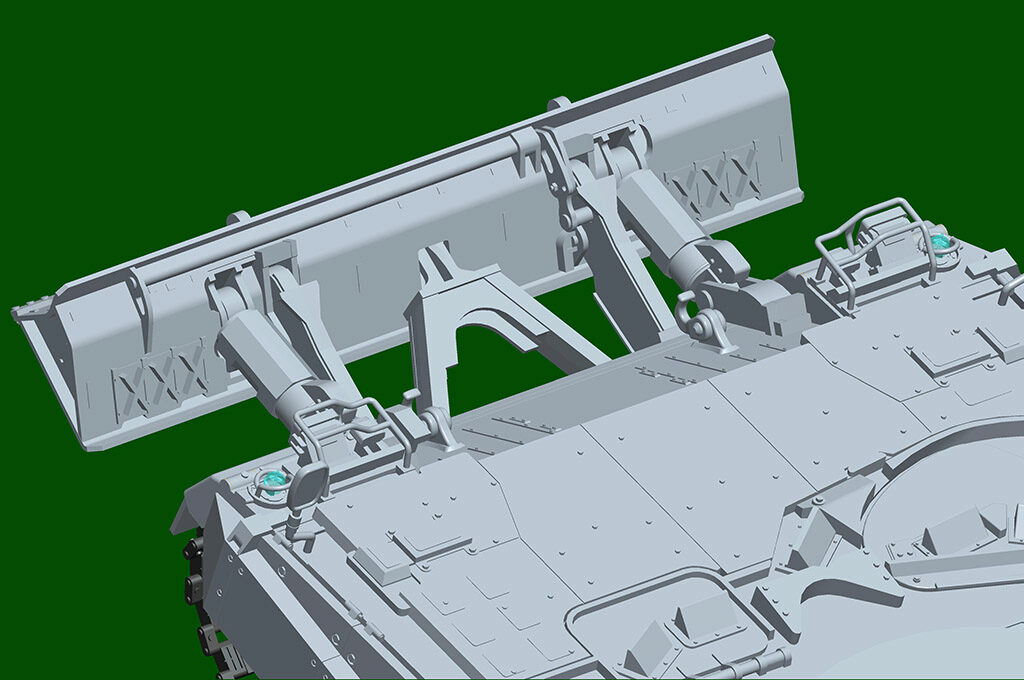The width and height of the screenshot is (1024, 680).
Task: Select the right hydraulic cylinder
Action: point(669,228)
